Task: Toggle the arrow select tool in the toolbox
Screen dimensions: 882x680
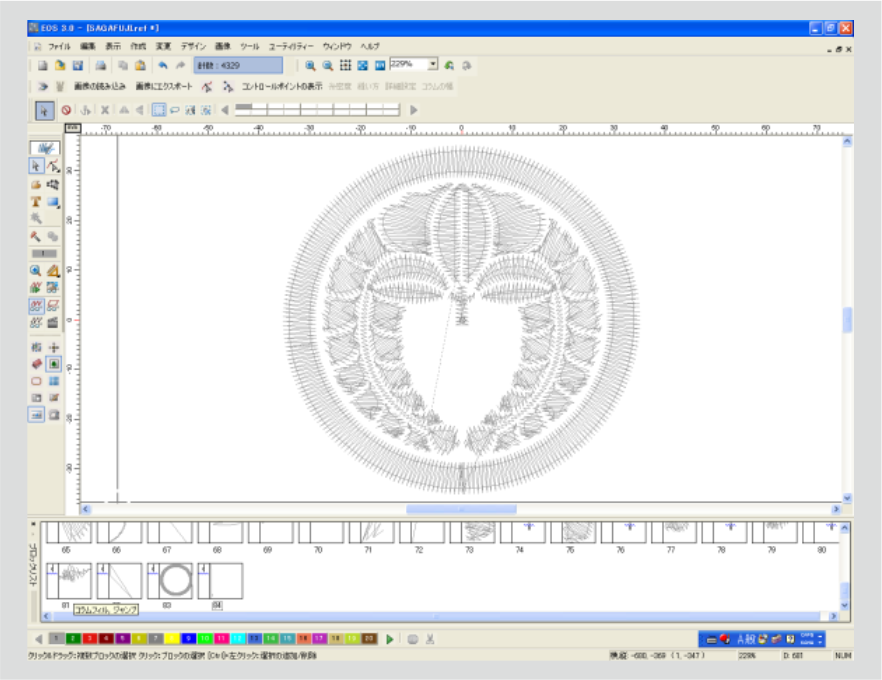Action: coord(36,166)
